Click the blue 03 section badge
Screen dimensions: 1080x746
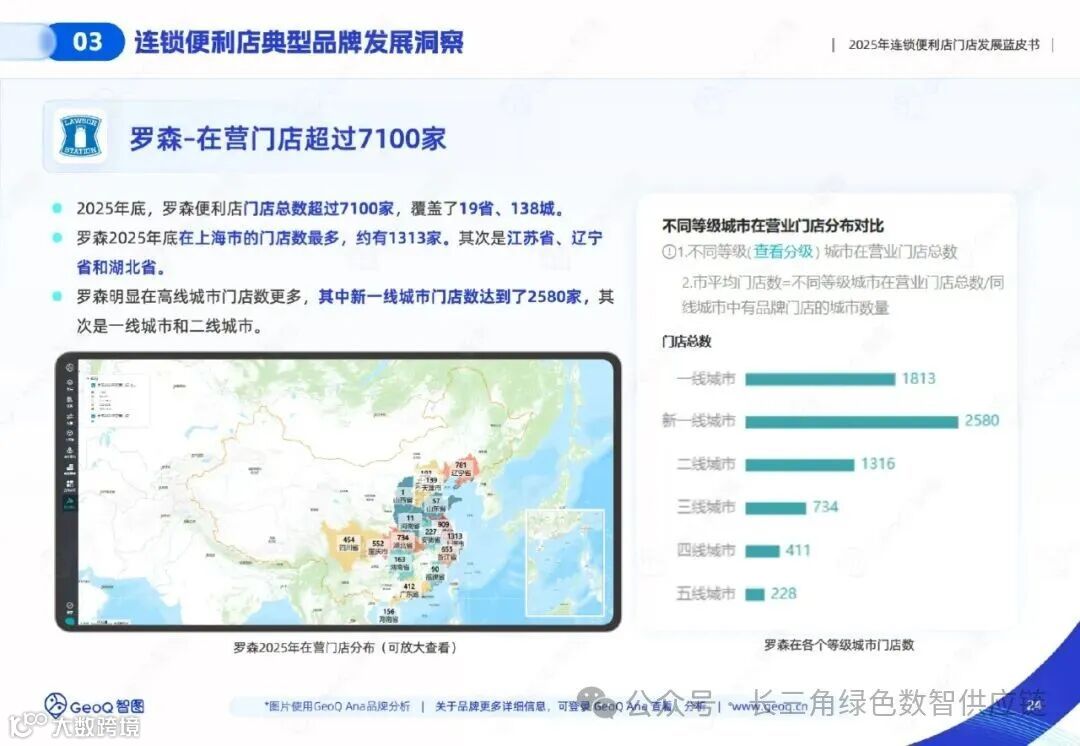click(87, 41)
